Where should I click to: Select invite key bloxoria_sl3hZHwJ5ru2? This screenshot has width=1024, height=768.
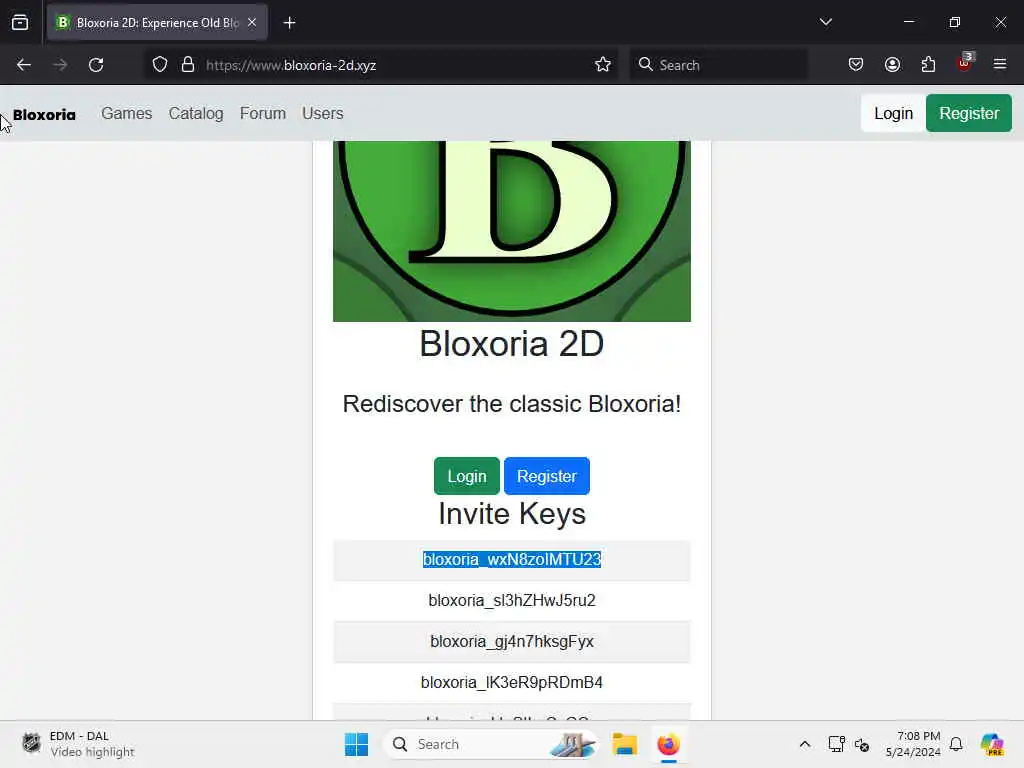point(512,600)
